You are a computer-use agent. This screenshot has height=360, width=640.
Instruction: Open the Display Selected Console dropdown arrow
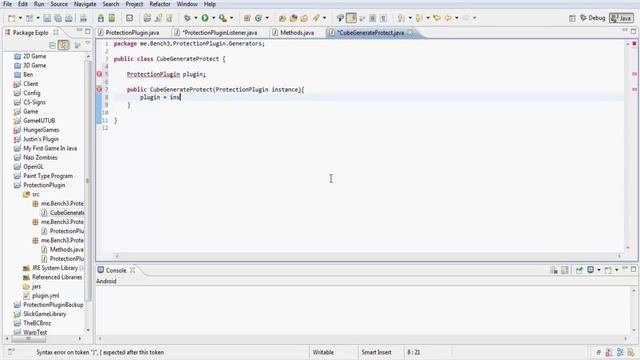(599, 270)
